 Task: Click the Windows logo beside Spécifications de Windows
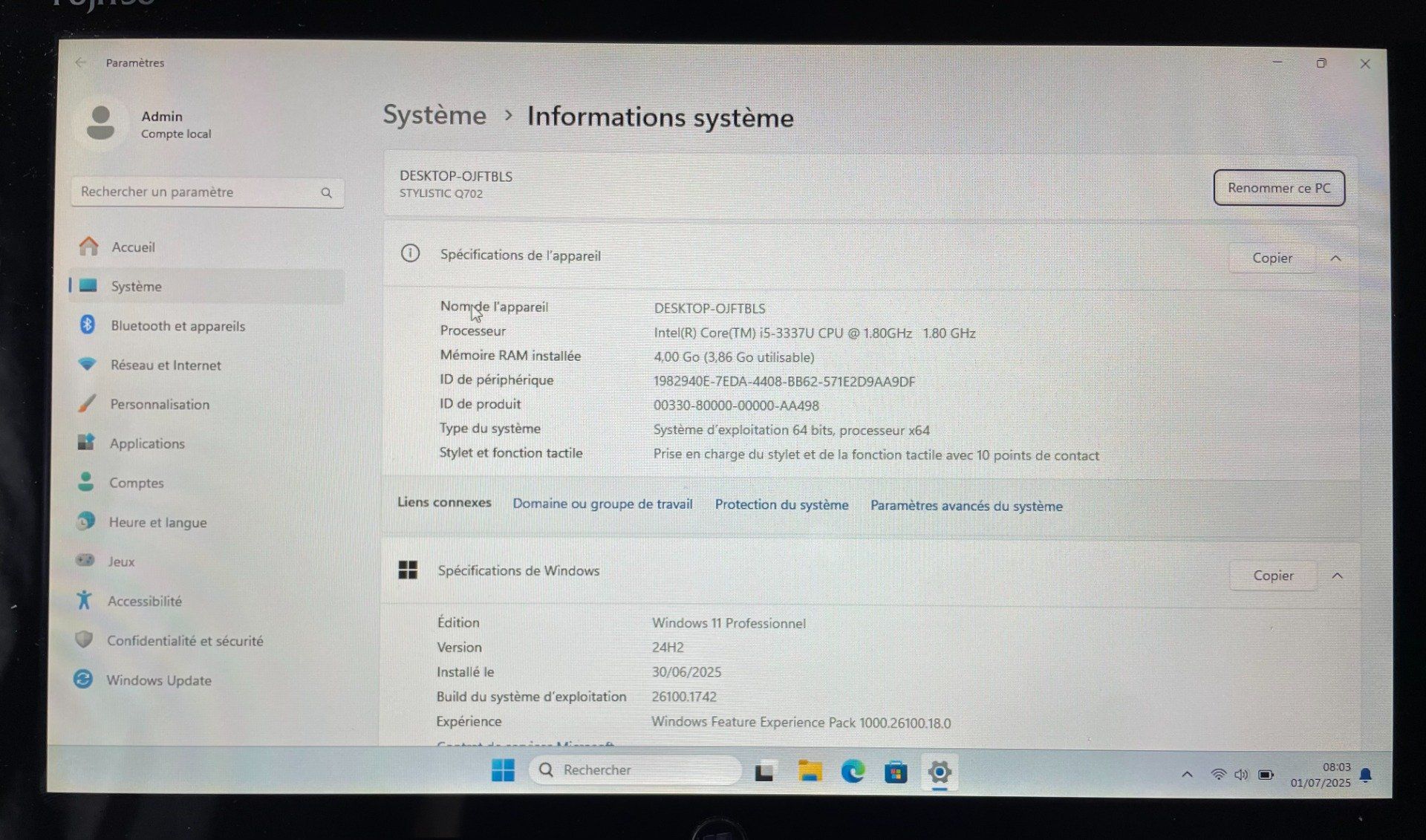pyautogui.click(x=408, y=570)
